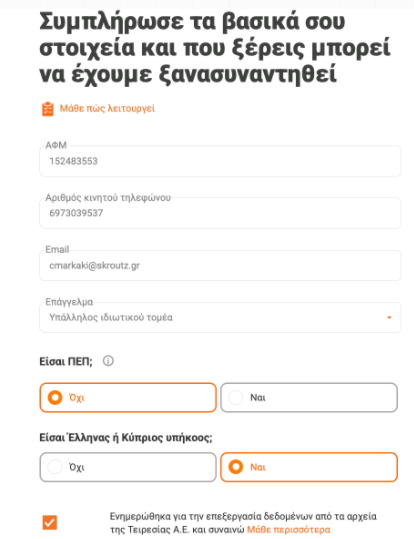Select Ναι for the ΠΕΠ question
This screenshot has width=414, height=539.
(x=309, y=398)
